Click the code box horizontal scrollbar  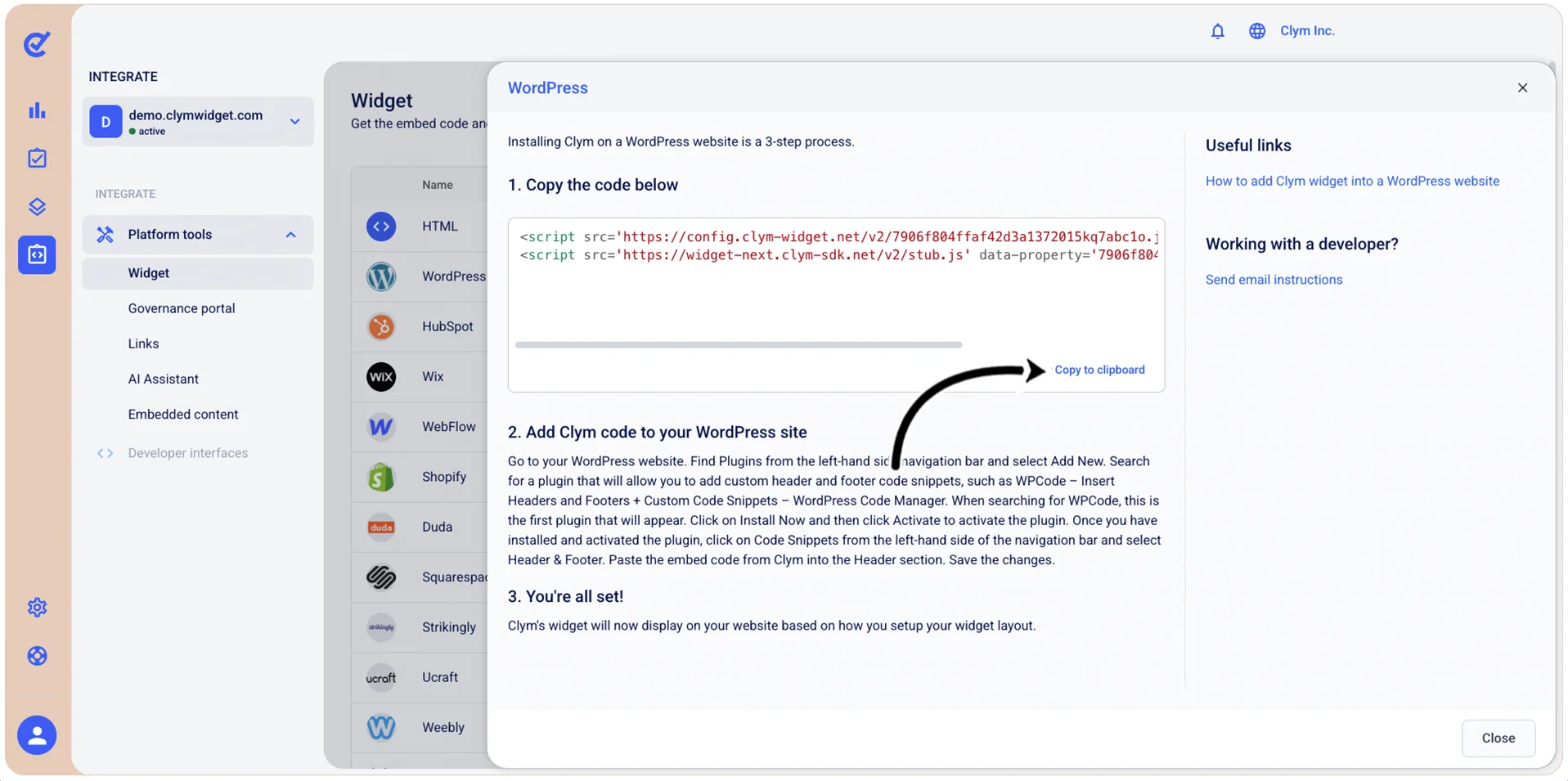738,345
